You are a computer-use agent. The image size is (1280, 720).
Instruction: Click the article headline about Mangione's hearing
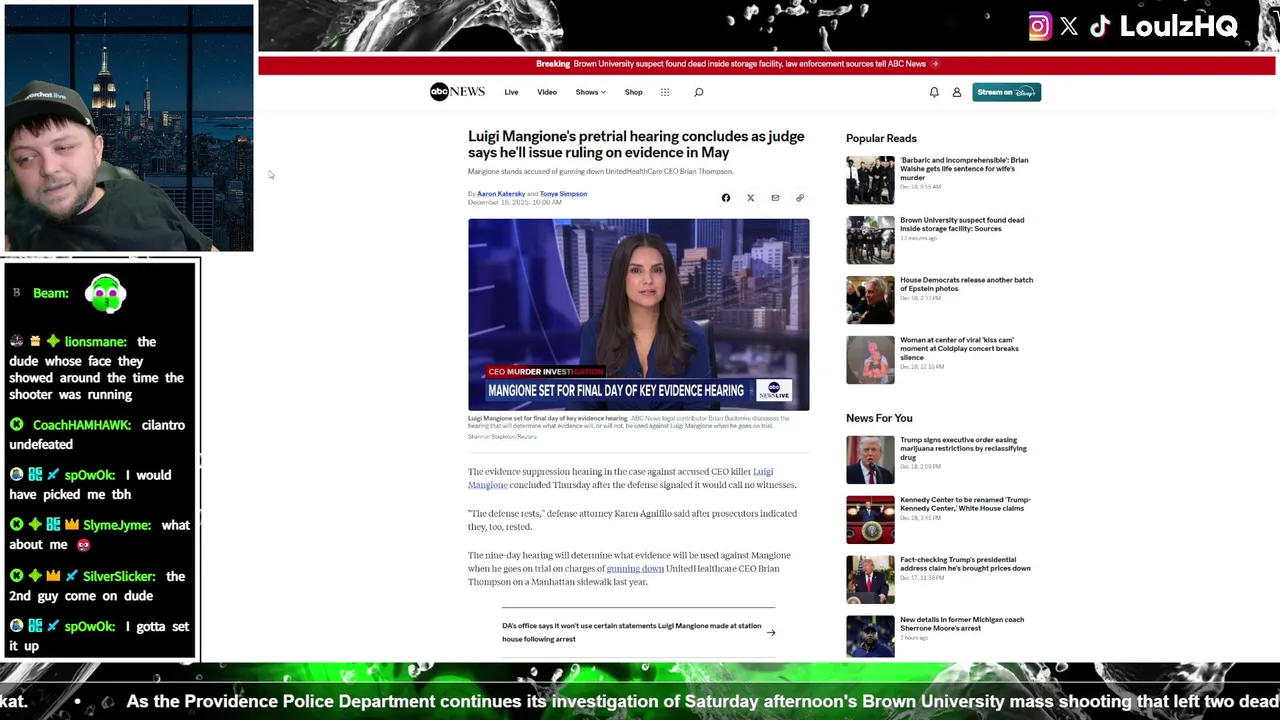point(636,144)
